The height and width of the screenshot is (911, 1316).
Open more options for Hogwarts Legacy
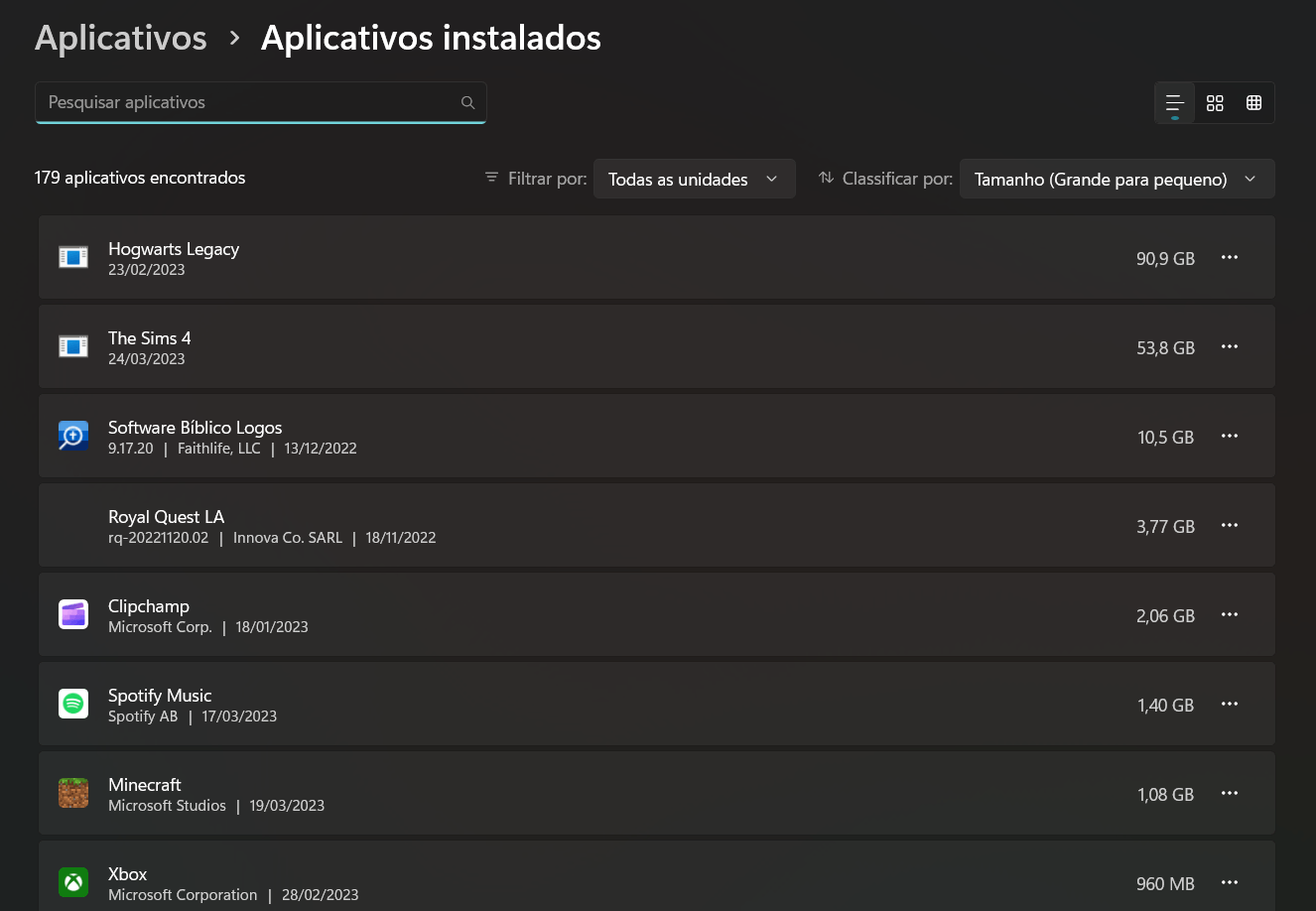coord(1230,258)
